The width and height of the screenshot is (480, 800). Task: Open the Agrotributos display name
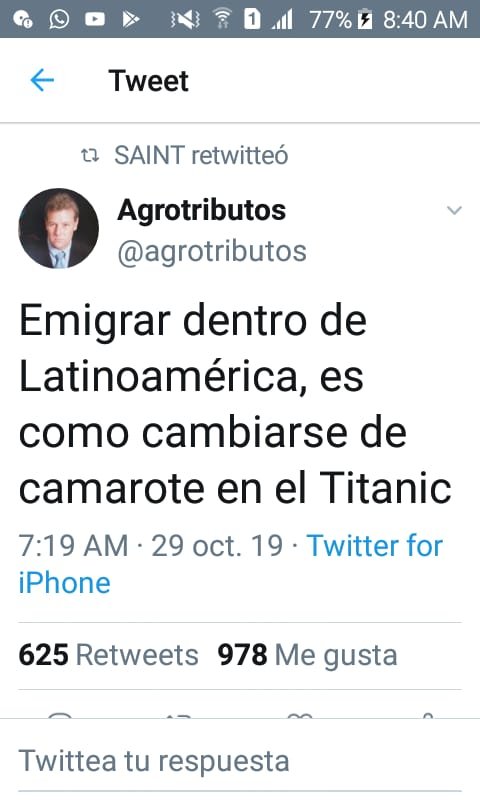[x=201, y=210]
